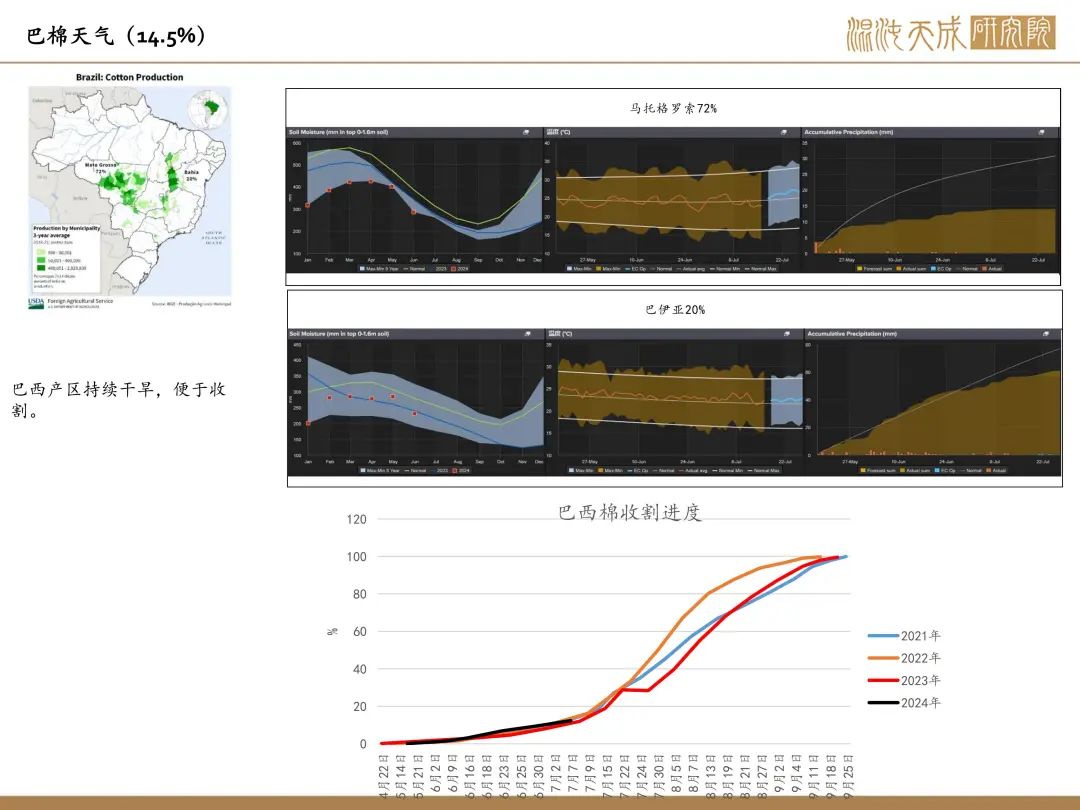Toggle EC Op in Bahia precipitation legend
Image resolution: width=1080 pixels, height=810 pixels.
click(945, 470)
